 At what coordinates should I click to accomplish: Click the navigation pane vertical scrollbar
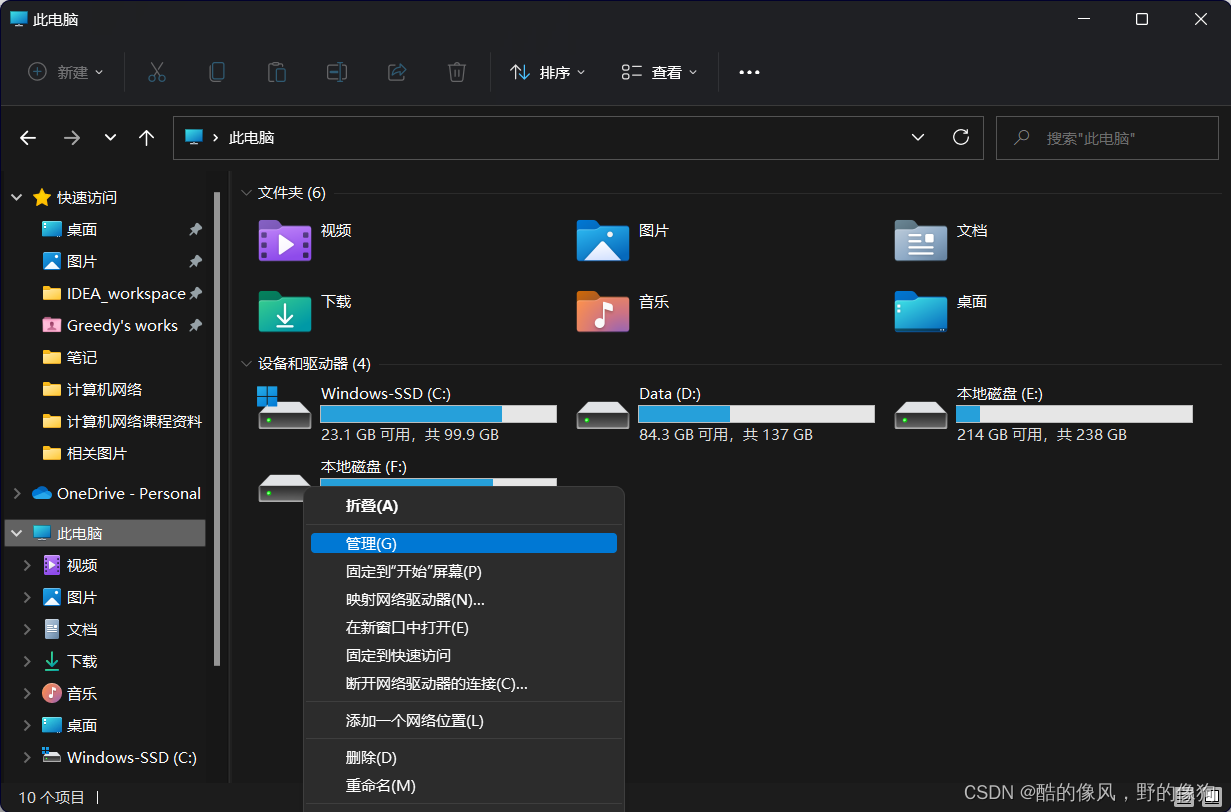point(217,430)
